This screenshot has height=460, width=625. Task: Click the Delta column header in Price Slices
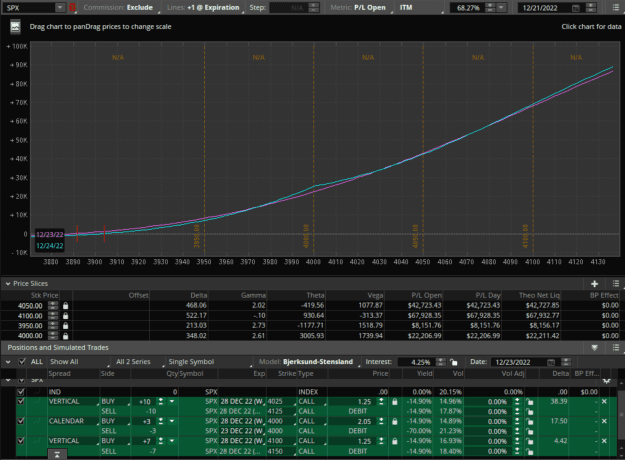199,295
